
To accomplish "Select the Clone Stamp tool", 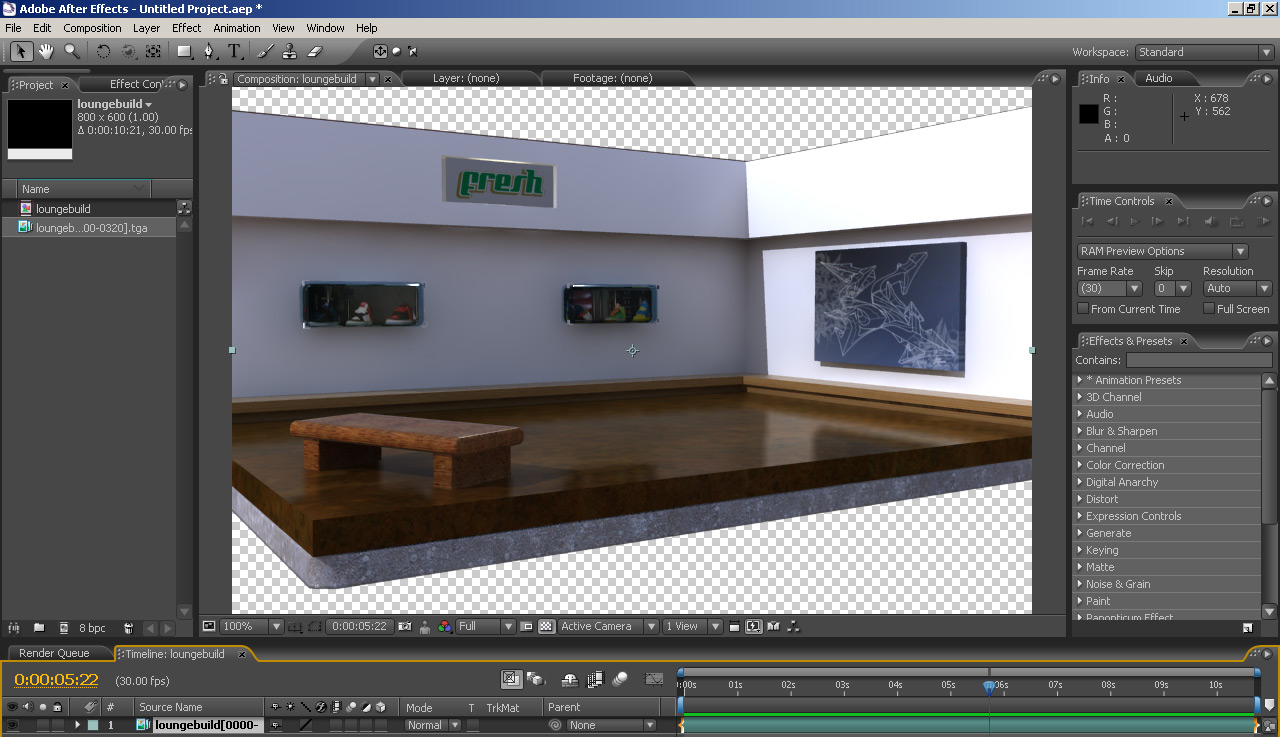I will coord(289,51).
